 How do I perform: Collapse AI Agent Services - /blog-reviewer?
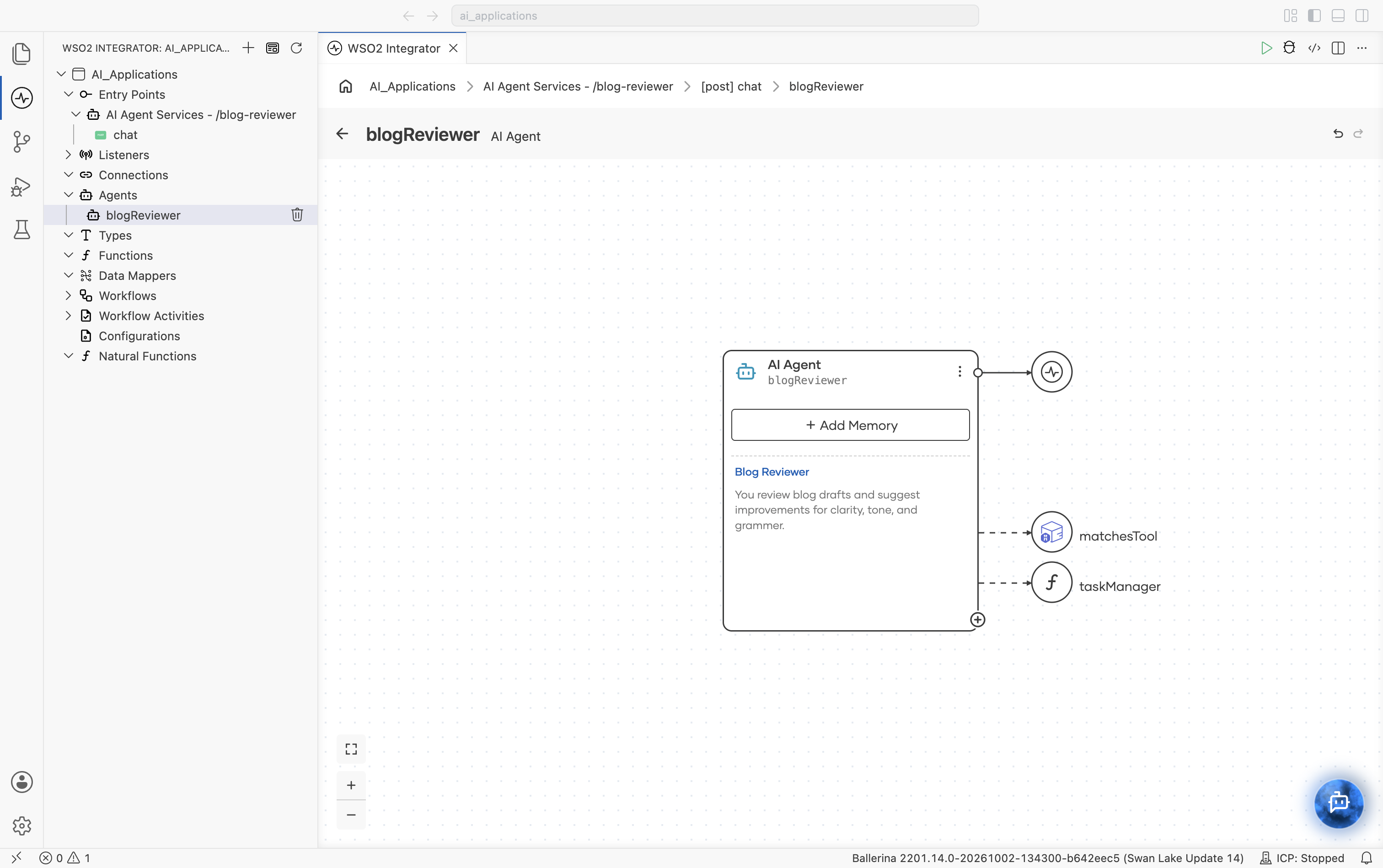click(x=76, y=114)
